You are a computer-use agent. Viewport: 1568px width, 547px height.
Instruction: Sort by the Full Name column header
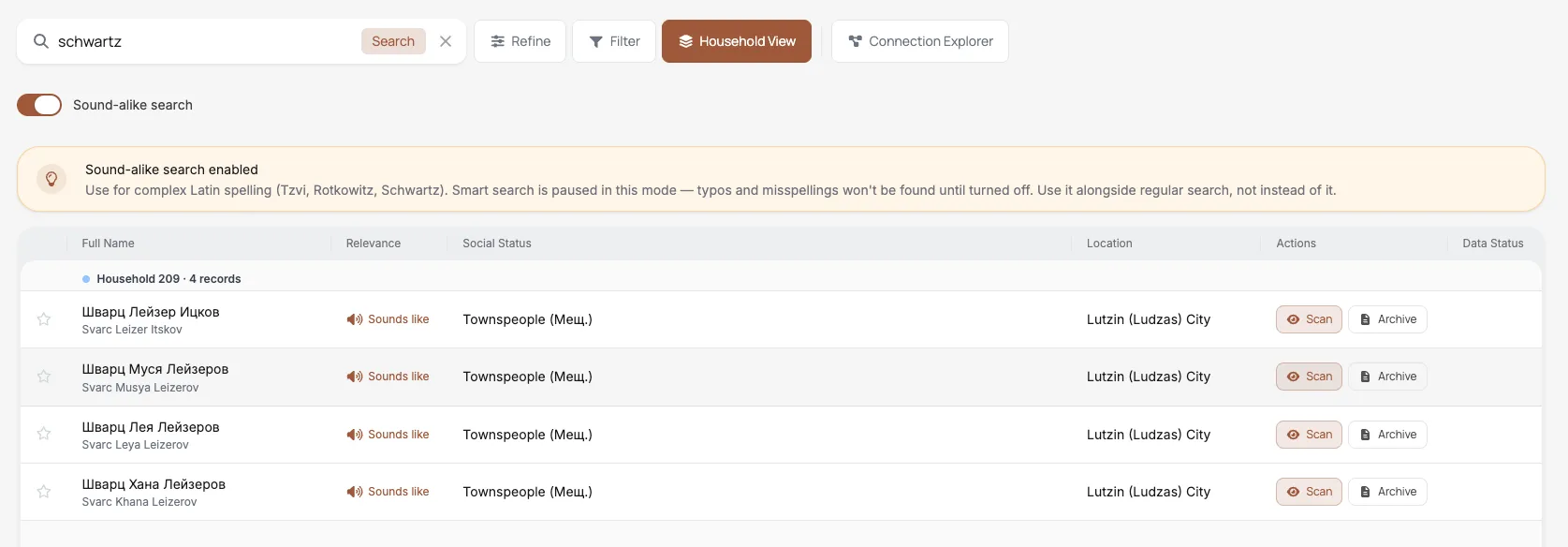pyautogui.click(x=108, y=244)
